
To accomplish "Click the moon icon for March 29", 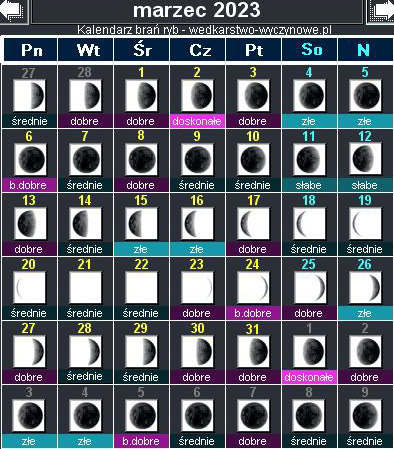I will point(141,352).
